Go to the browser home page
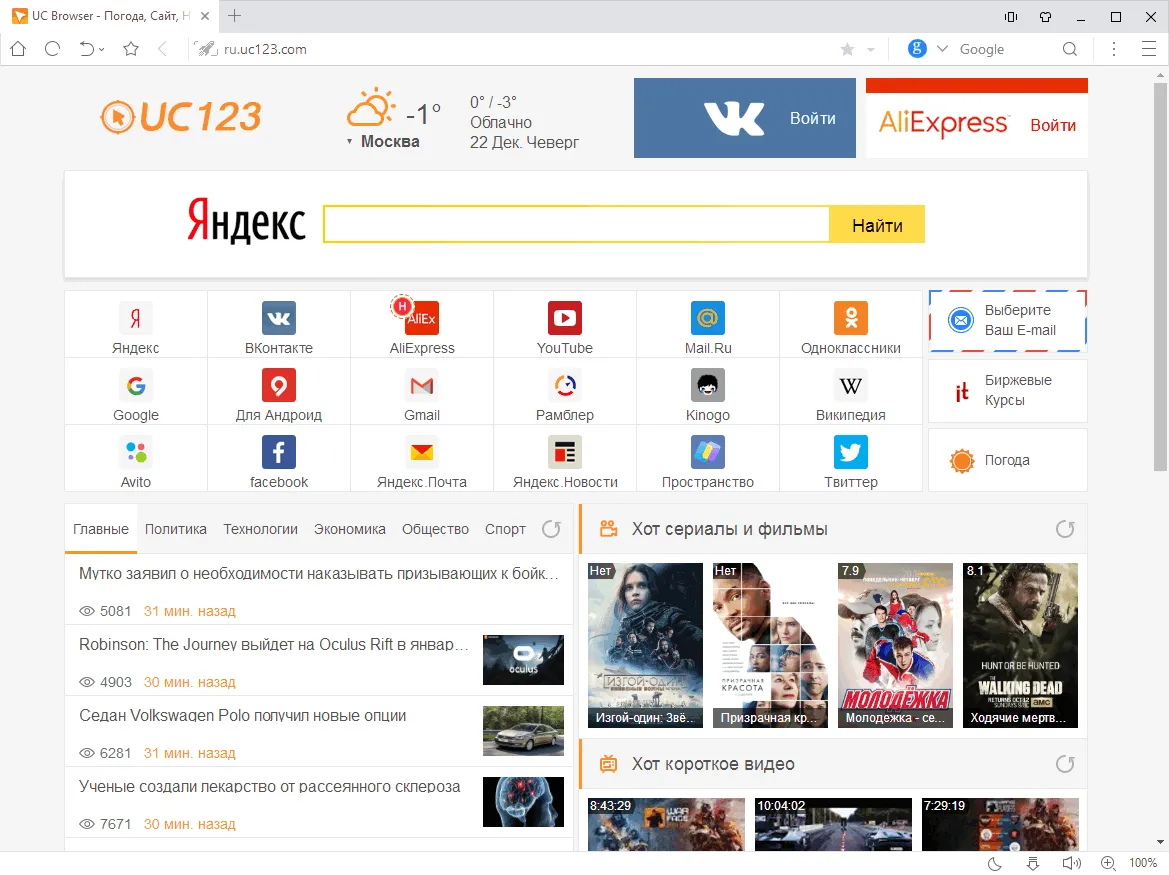The height and width of the screenshot is (875, 1169). 18,49
